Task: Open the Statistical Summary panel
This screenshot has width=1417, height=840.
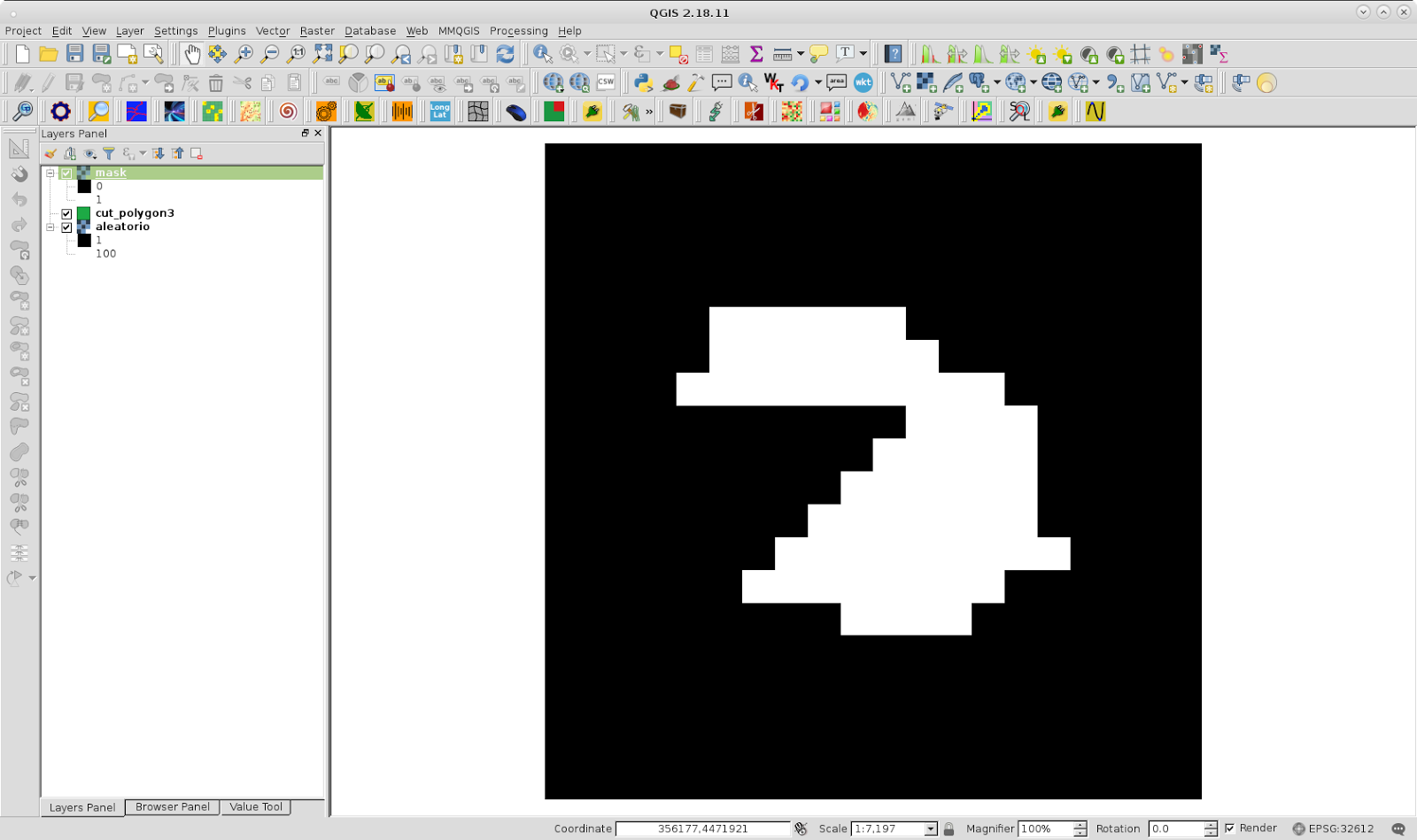Action: click(x=755, y=53)
